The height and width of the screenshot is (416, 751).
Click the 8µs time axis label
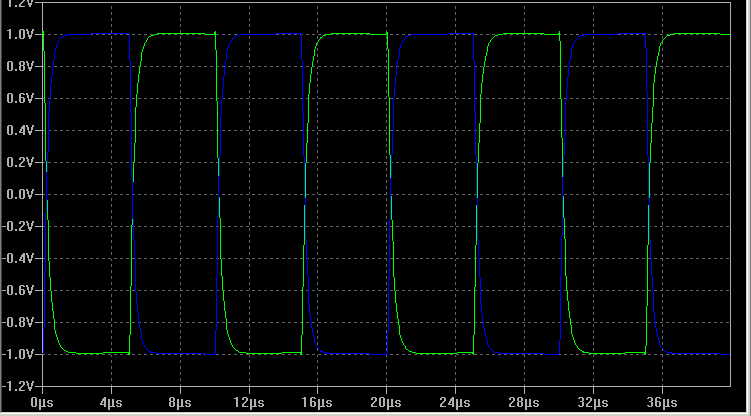coord(180,403)
